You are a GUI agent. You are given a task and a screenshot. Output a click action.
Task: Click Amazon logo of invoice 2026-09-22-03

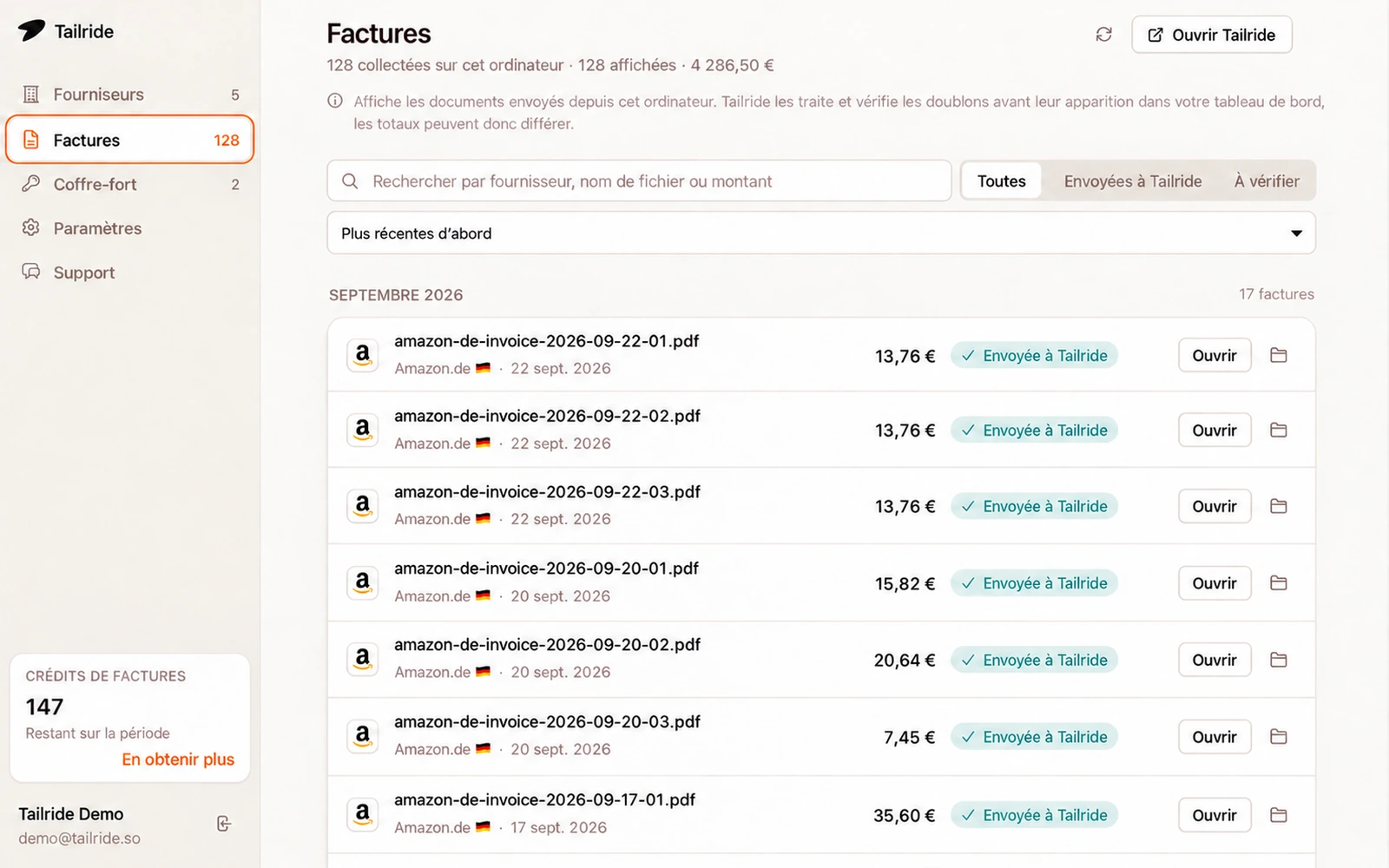[363, 506]
